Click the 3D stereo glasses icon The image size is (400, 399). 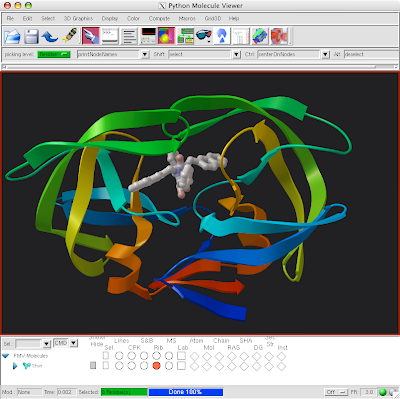(203, 36)
